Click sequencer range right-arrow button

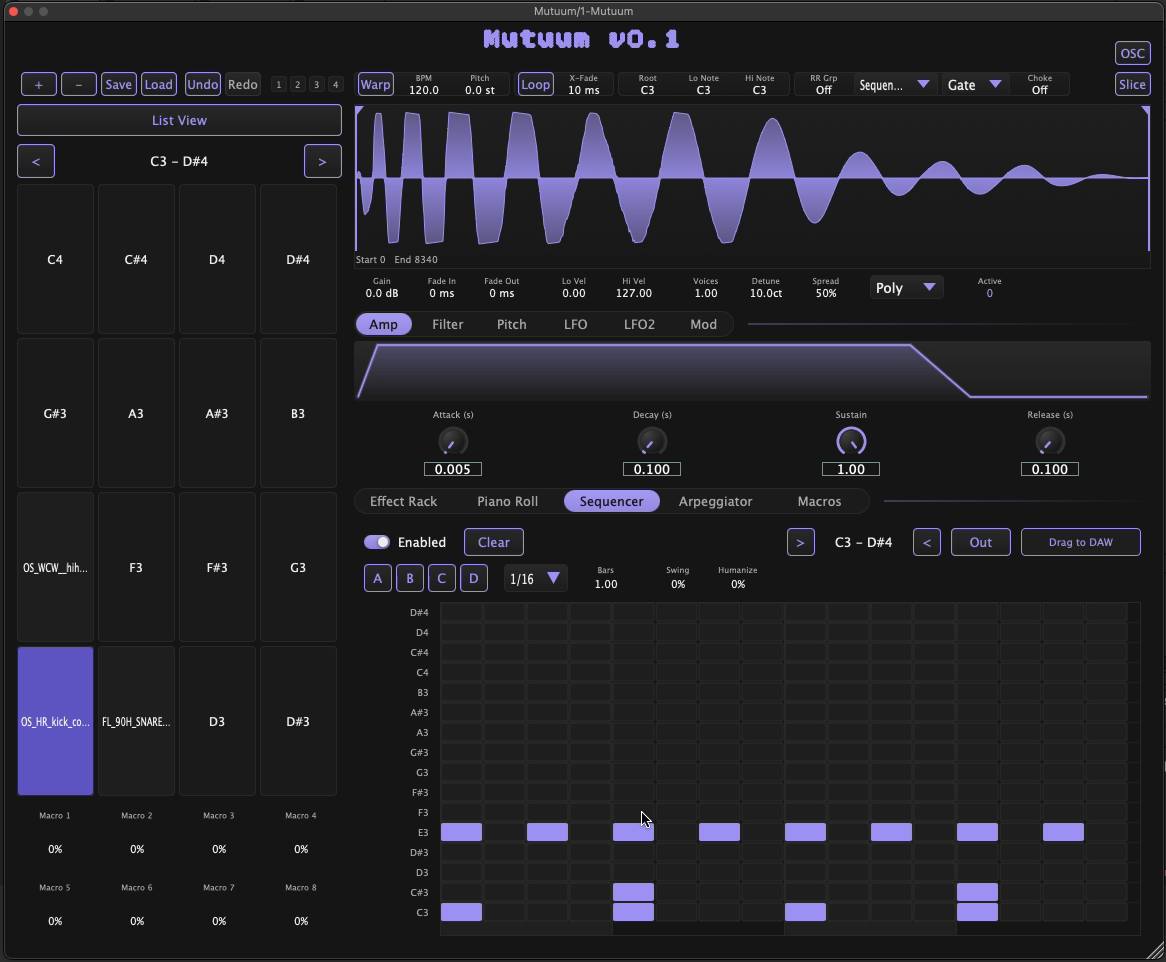pyautogui.click(x=800, y=542)
